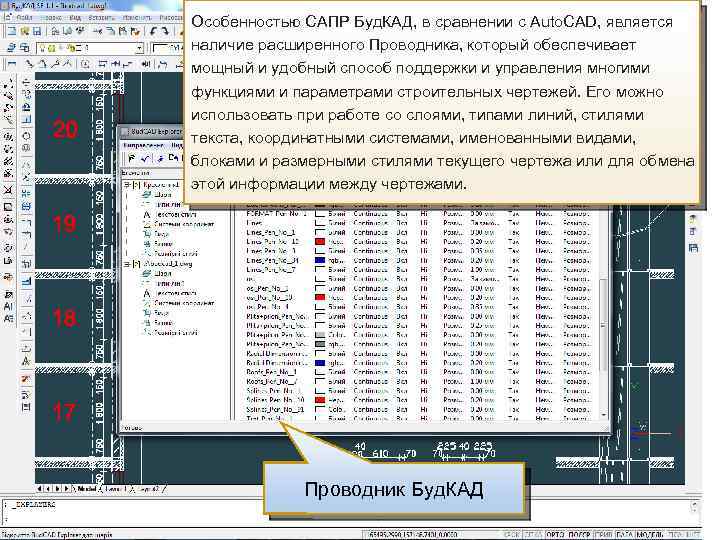Click the Paste clipboard icon

123,31
